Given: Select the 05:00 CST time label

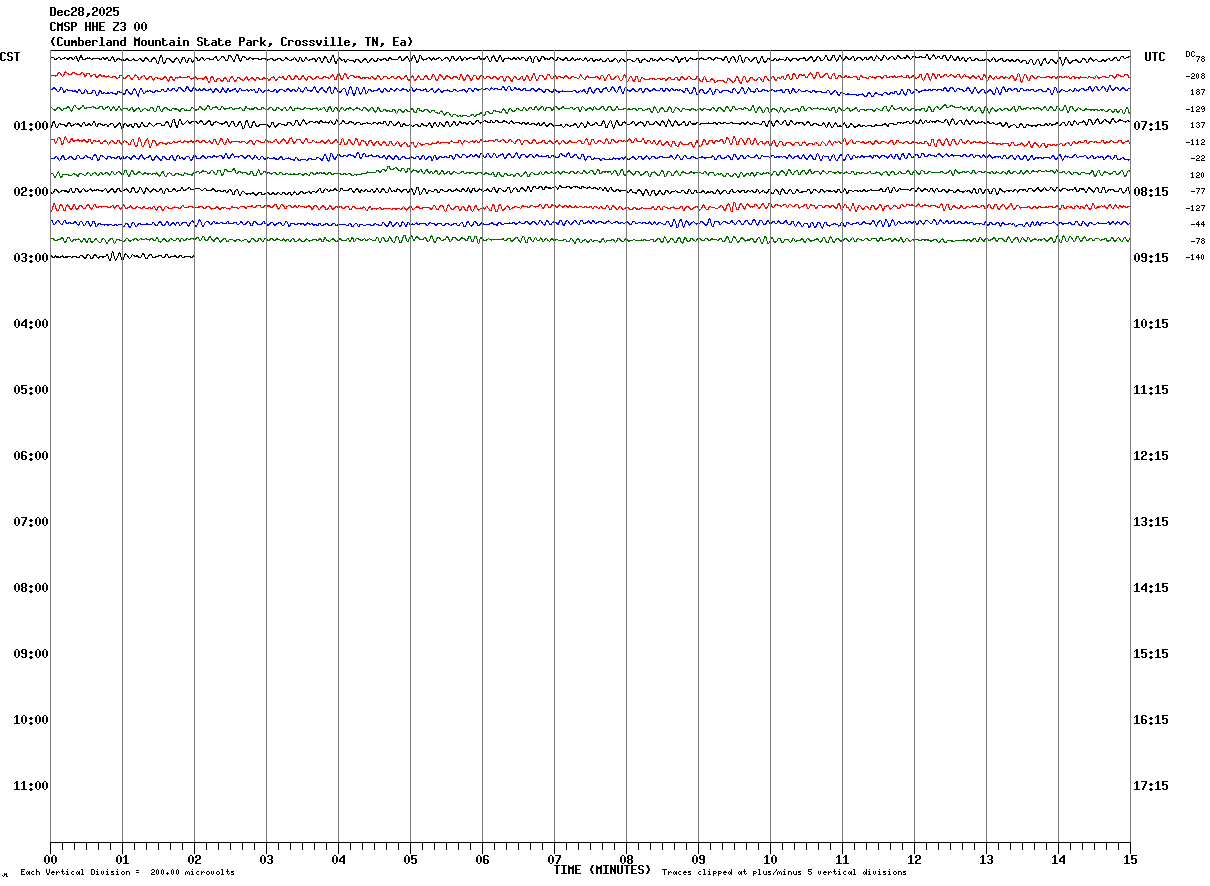Looking at the screenshot, I should pos(31,390).
